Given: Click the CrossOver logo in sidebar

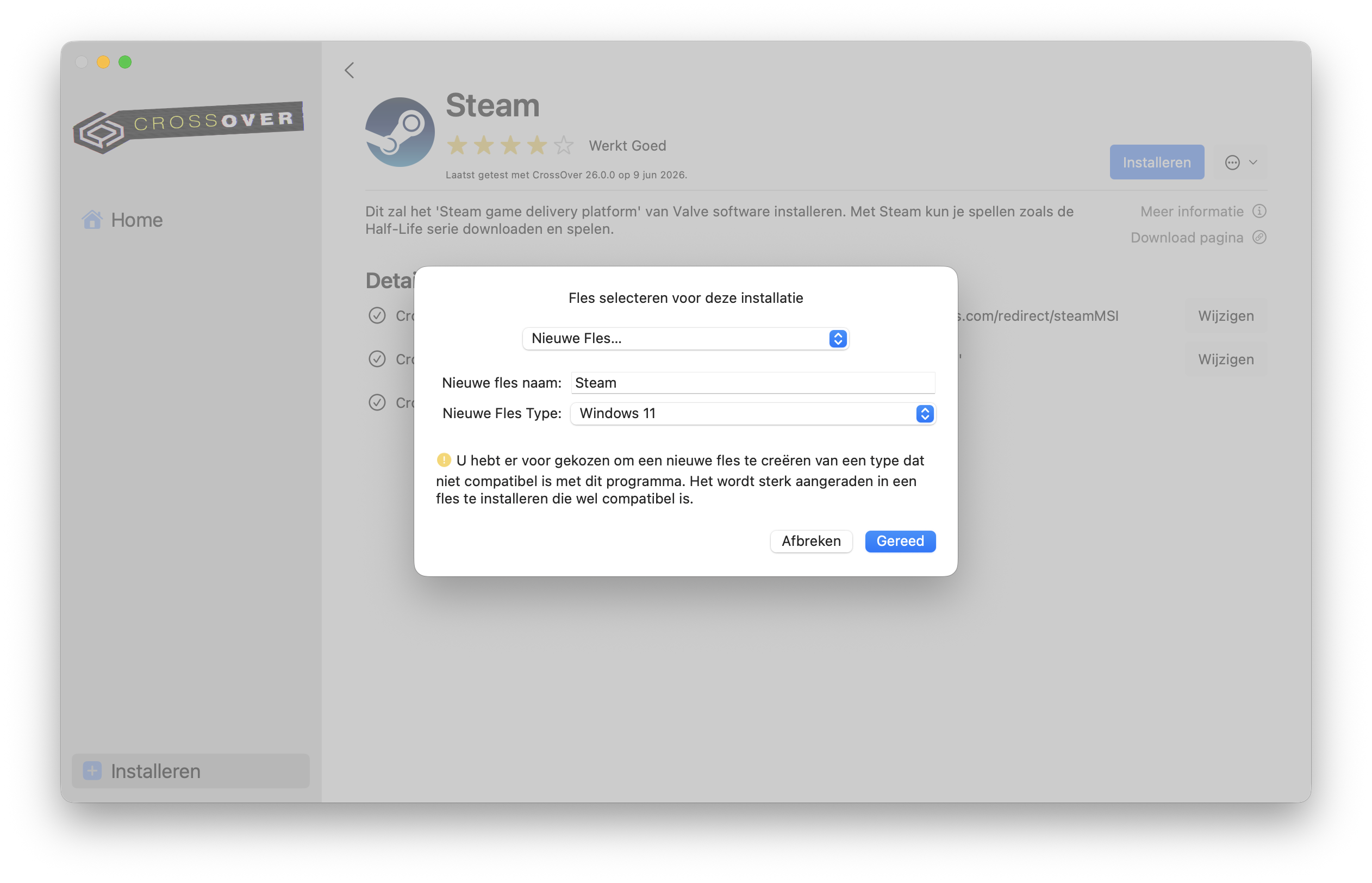Looking at the screenshot, I should pyautogui.click(x=189, y=127).
